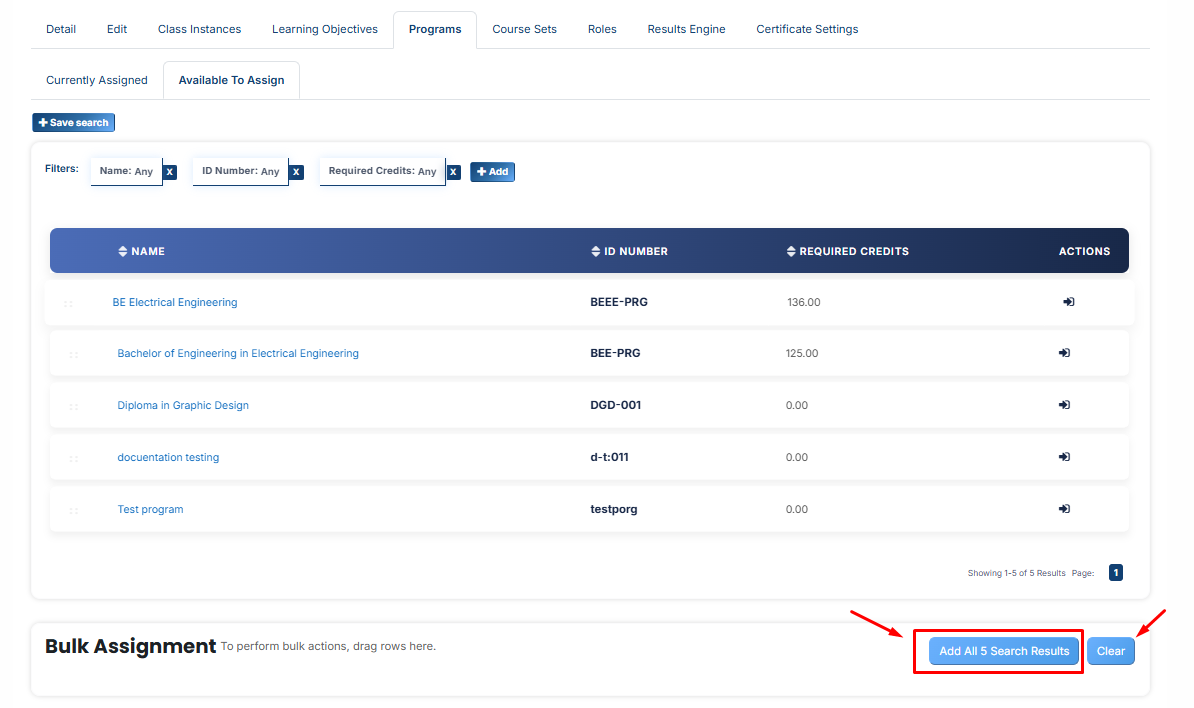Switch to the Roles tab
The height and width of the screenshot is (708, 1194).
[602, 29]
